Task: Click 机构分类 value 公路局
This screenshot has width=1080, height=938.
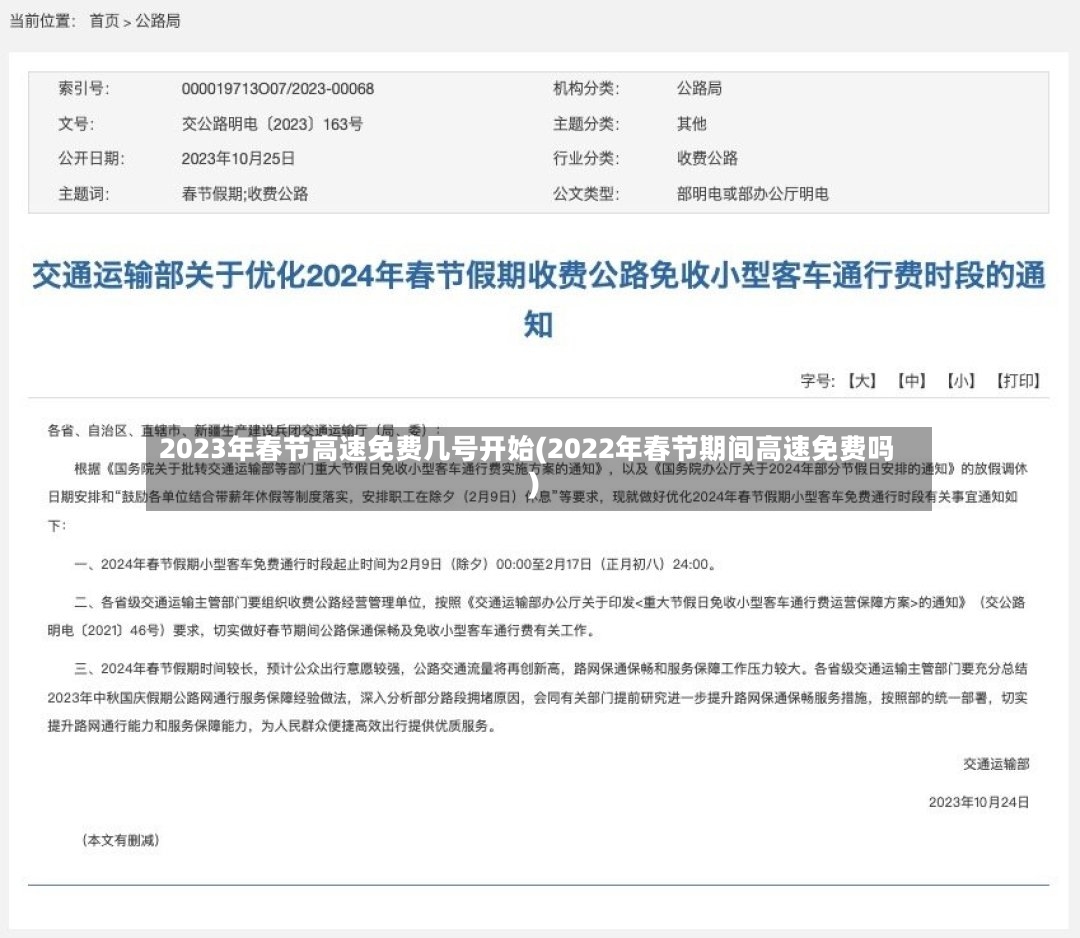Action: [699, 88]
